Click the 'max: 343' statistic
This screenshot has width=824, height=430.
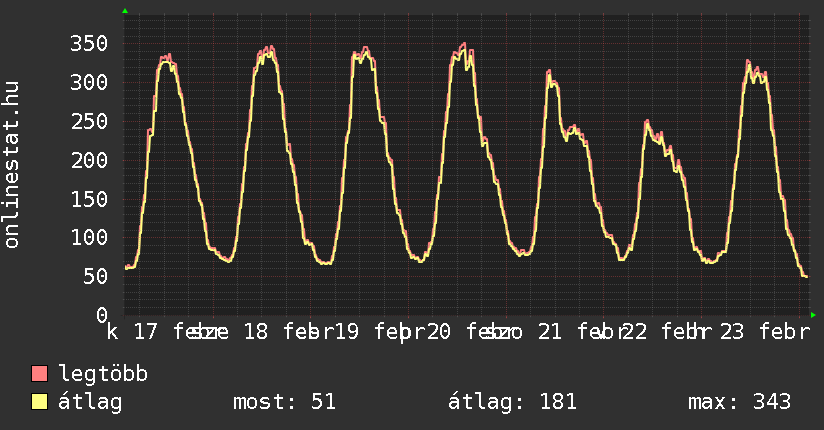tap(739, 402)
